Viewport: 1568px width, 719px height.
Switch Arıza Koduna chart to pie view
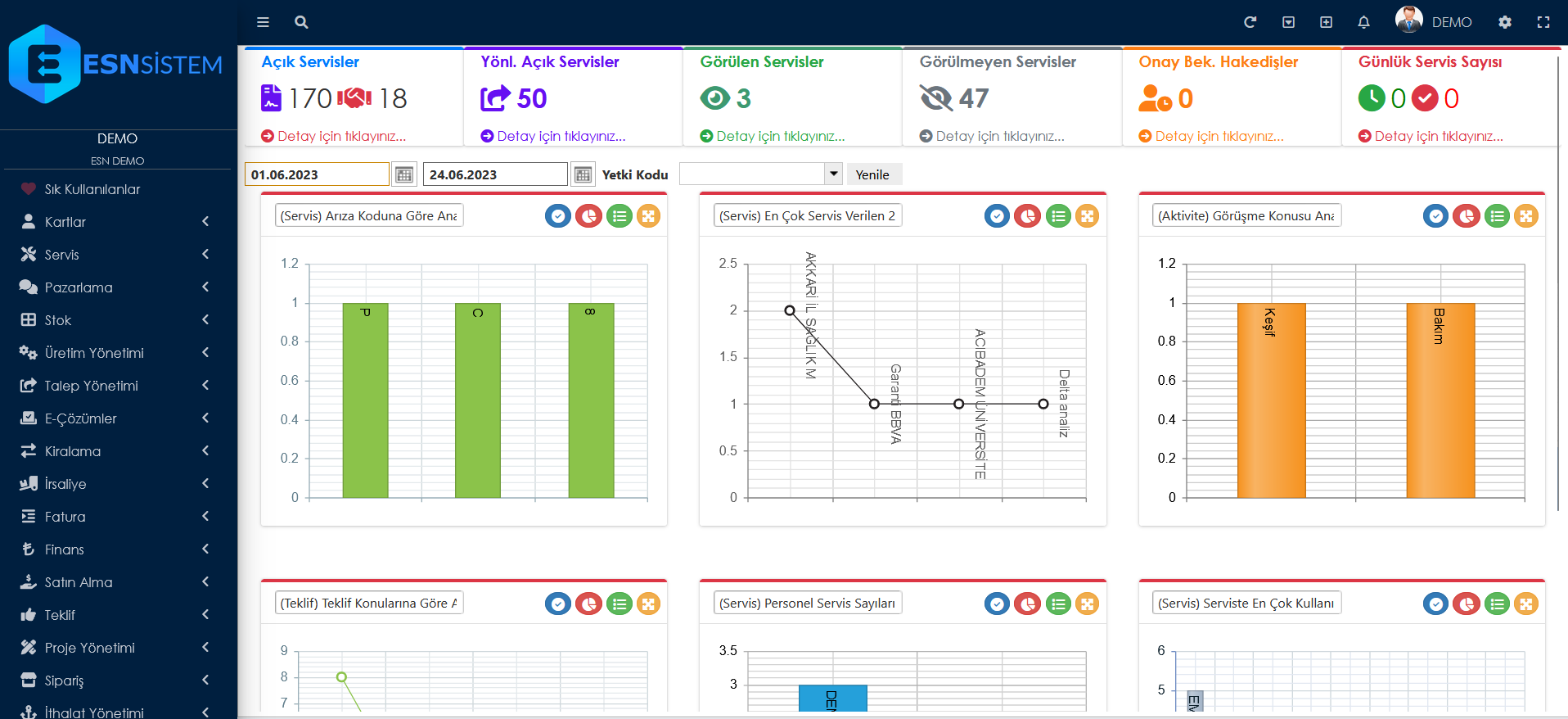click(588, 216)
